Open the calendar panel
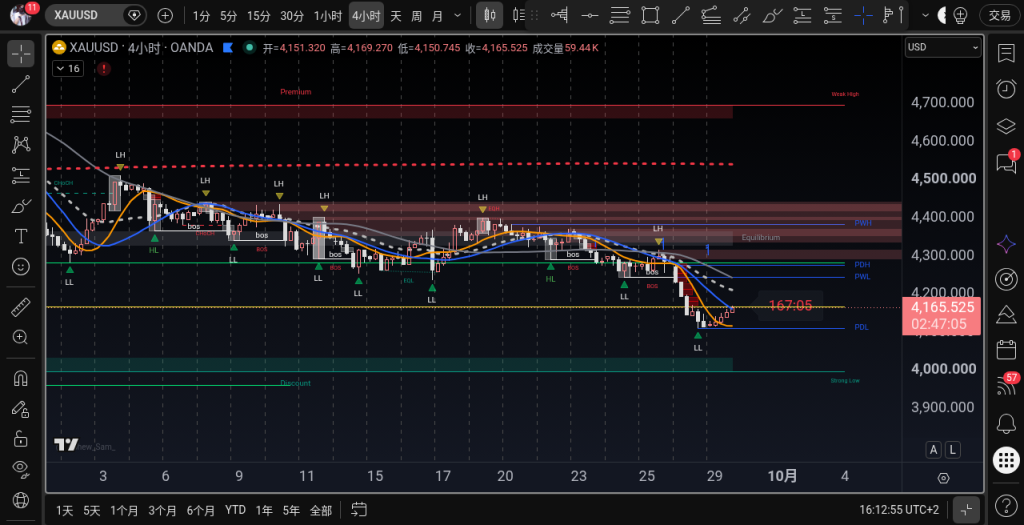 (x=1006, y=350)
